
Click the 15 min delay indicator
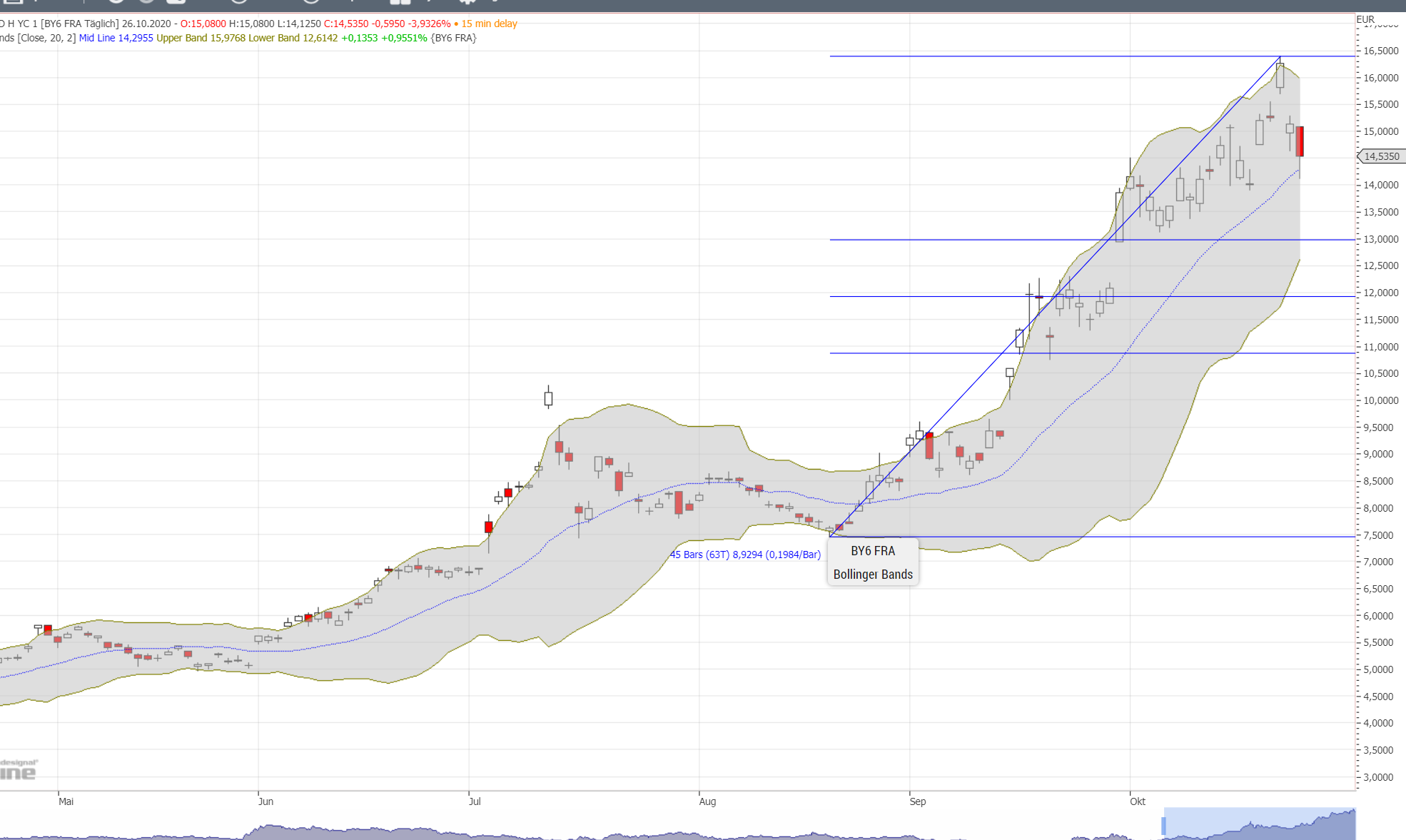tap(488, 24)
